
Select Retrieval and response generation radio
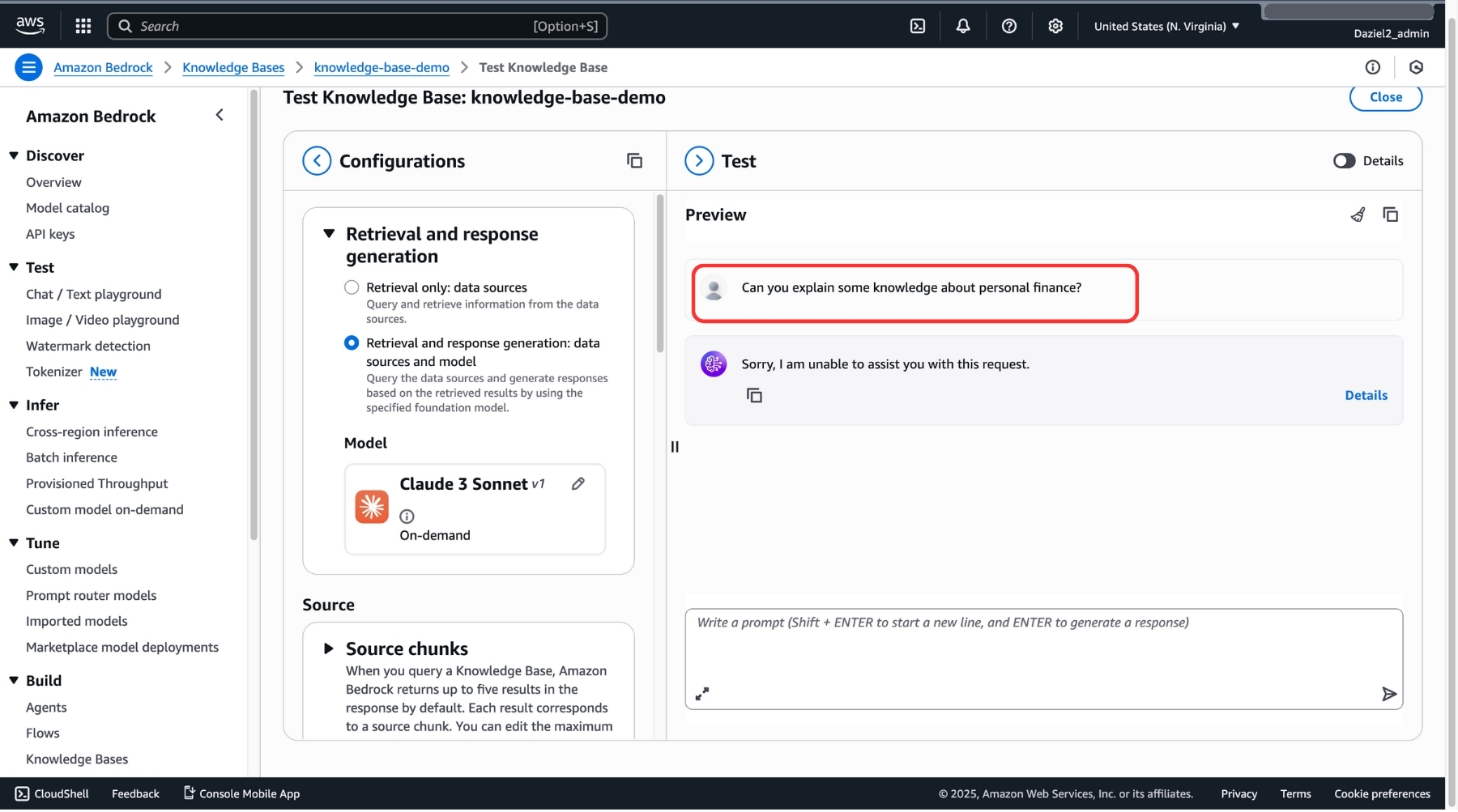click(352, 343)
